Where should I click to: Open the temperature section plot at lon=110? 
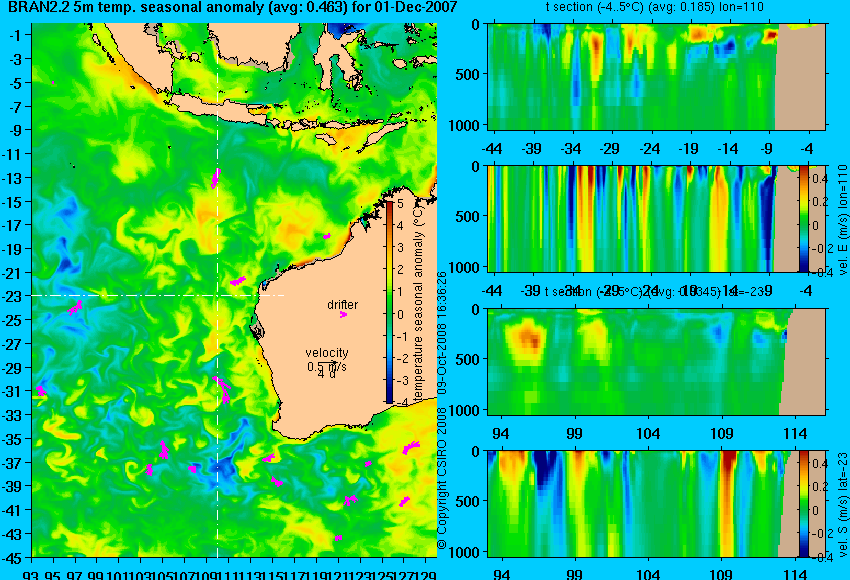click(657, 76)
